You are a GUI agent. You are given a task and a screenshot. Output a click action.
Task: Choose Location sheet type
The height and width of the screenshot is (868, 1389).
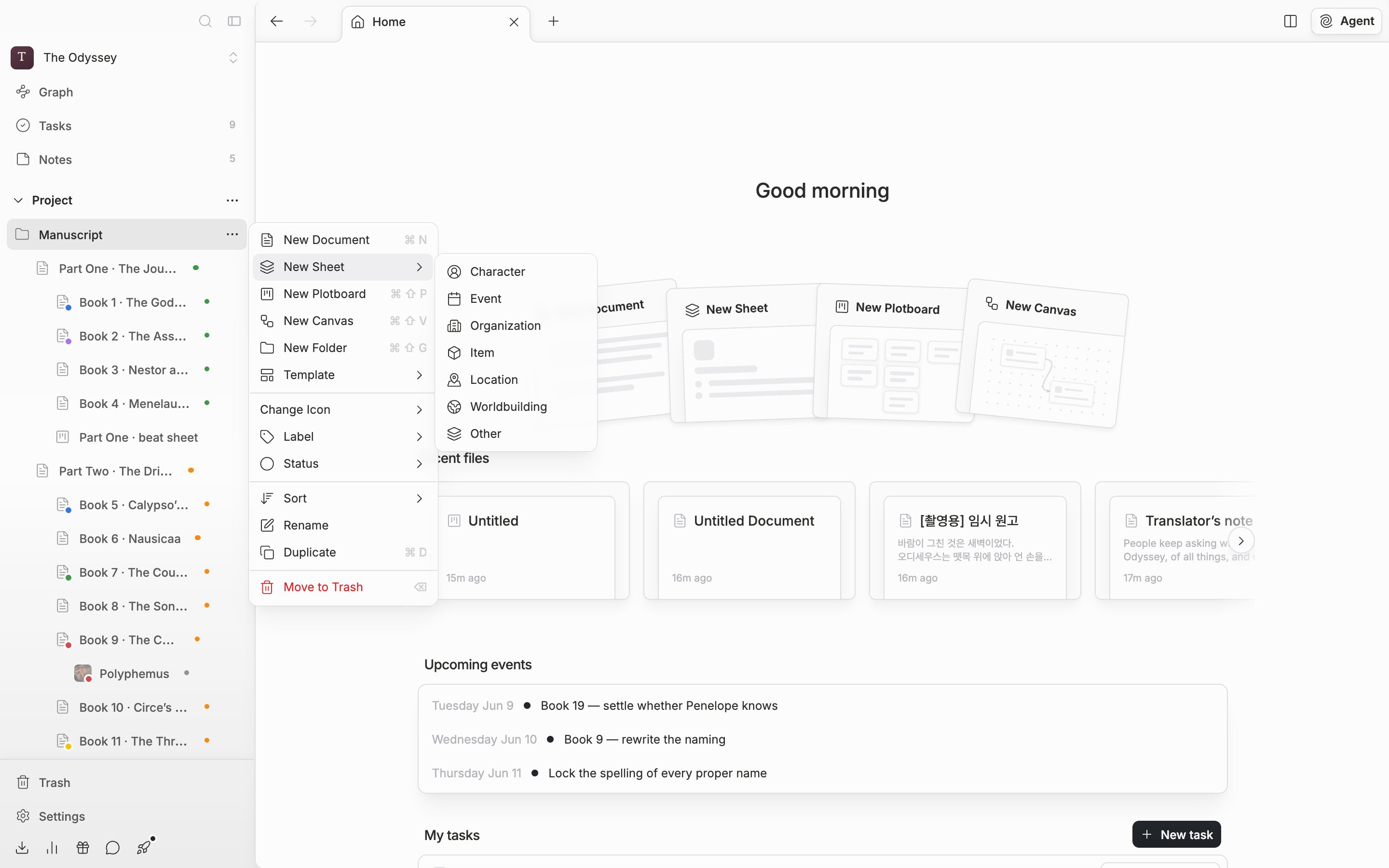[516, 380]
